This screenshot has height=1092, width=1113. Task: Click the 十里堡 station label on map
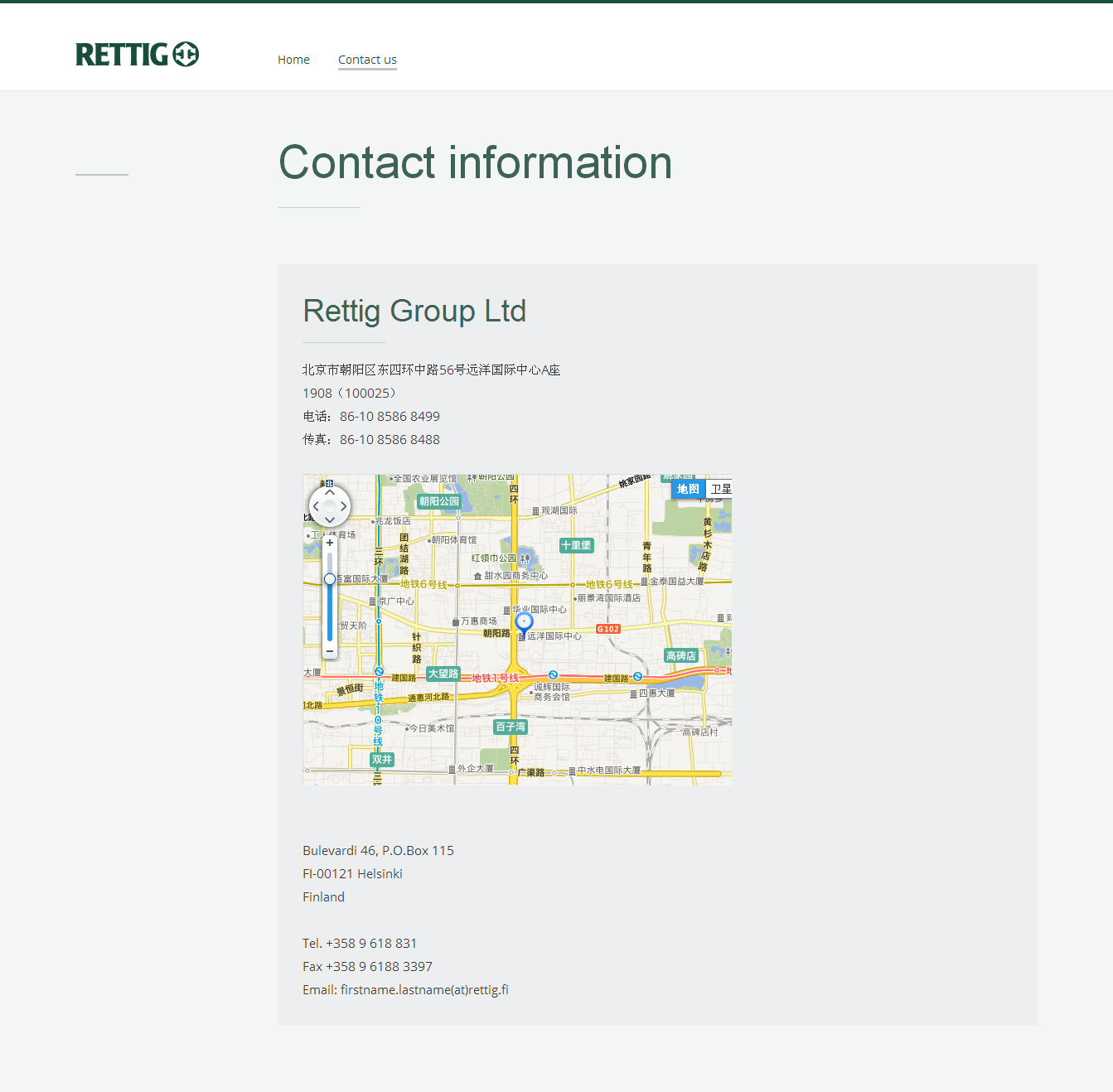[x=576, y=545]
